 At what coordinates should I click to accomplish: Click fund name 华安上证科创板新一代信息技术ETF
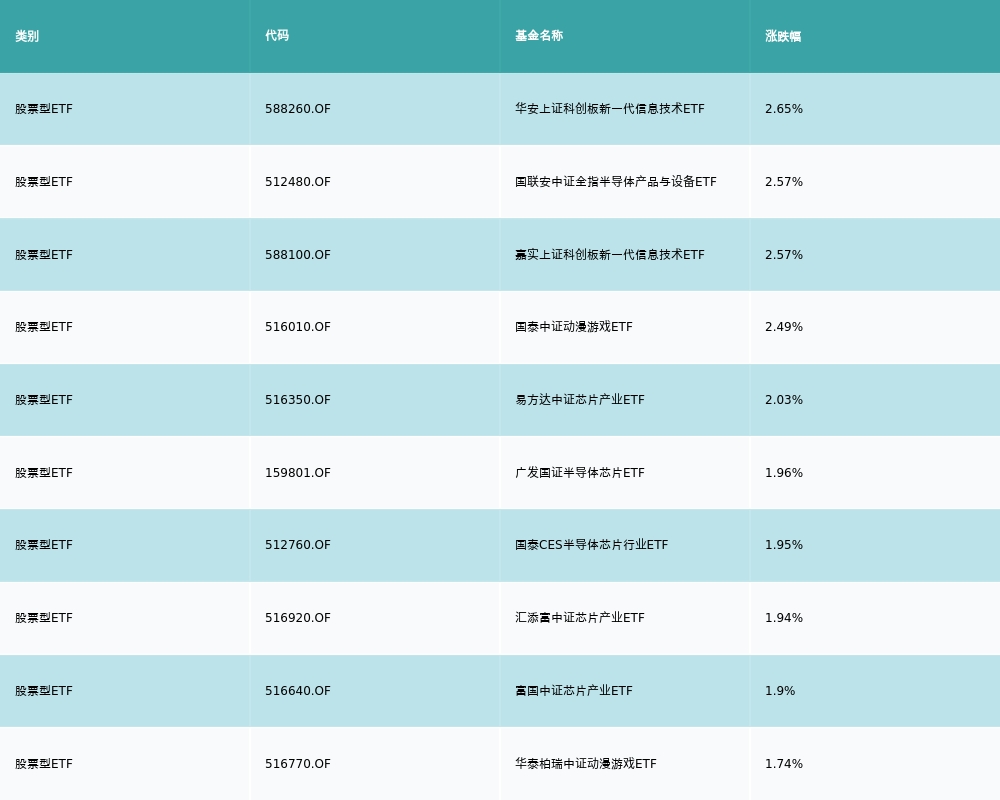pos(610,108)
